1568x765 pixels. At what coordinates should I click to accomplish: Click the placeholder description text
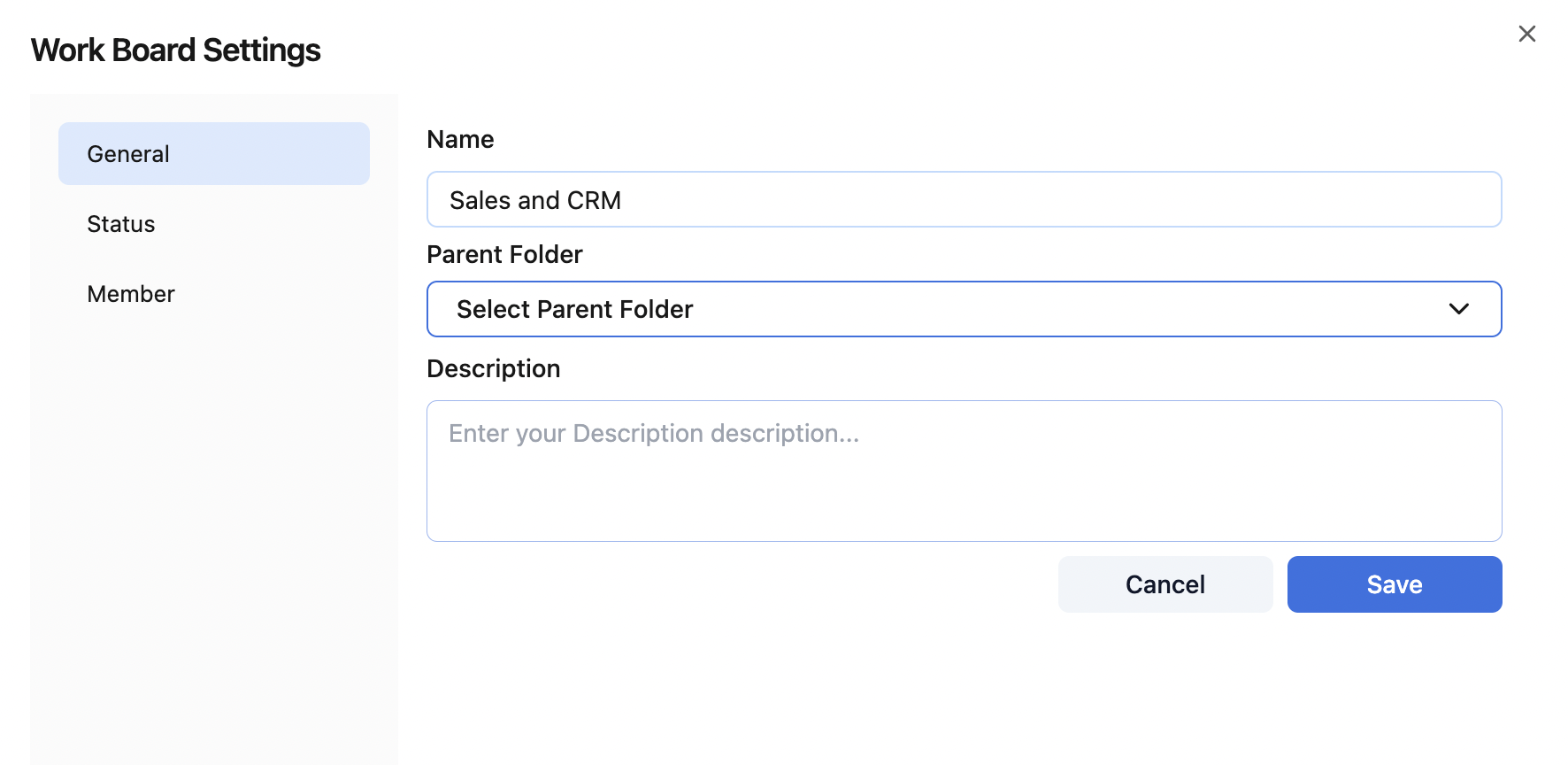(654, 434)
